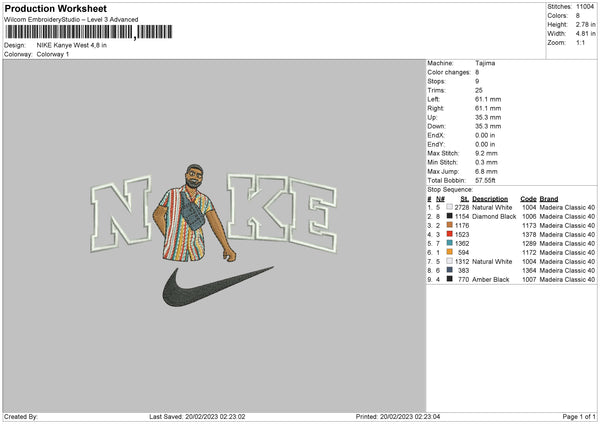The height and width of the screenshot is (424, 600).
Task: Click 'Madeira Classic 40' in the Amber Black row
Action: coord(567,280)
